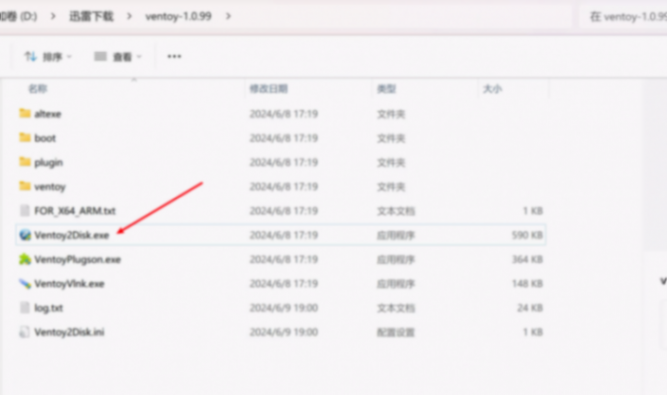Click drive (D:) breadcrumb segment
Image resolution: width=667 pixels, height=395 pixels.
[x=18, y=16]
